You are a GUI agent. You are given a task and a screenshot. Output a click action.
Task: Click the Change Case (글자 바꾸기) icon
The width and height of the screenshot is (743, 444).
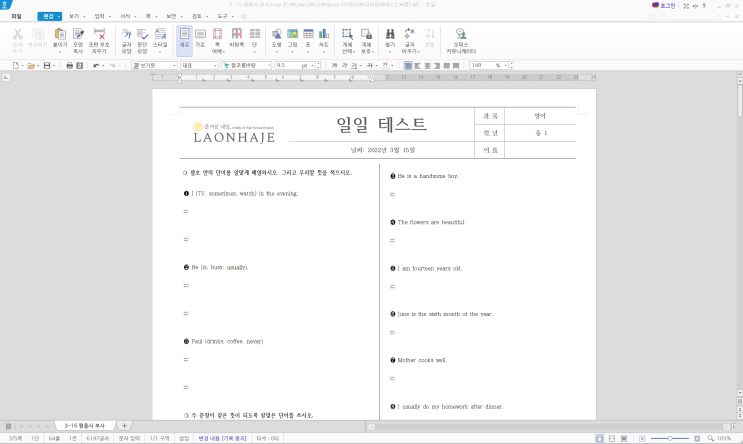[x=409, y=34]
